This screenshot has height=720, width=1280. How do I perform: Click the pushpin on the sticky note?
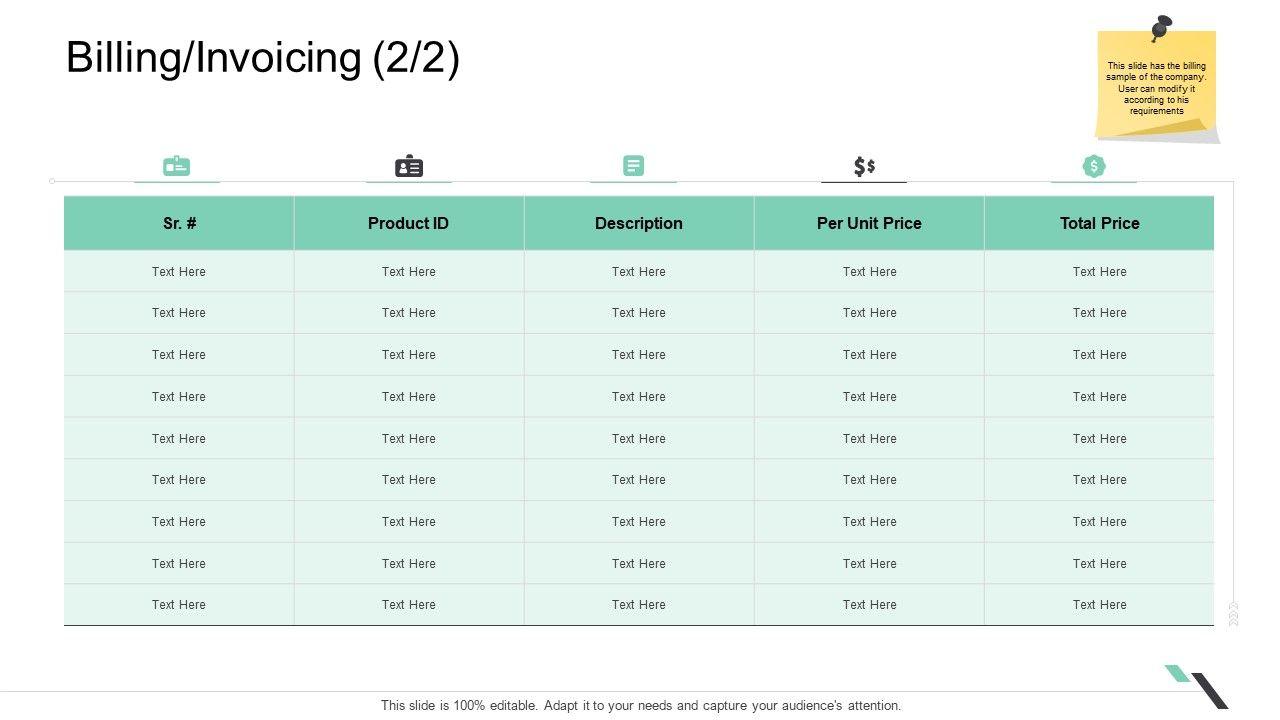pyautogui.click(x=1160, y=27)
